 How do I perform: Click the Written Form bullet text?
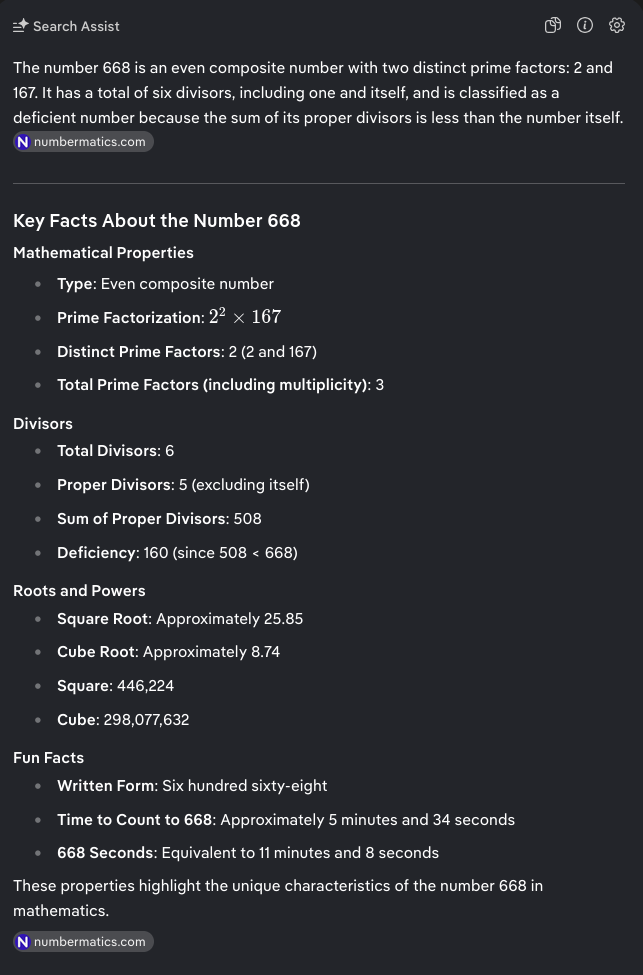[x=192, y=786]
